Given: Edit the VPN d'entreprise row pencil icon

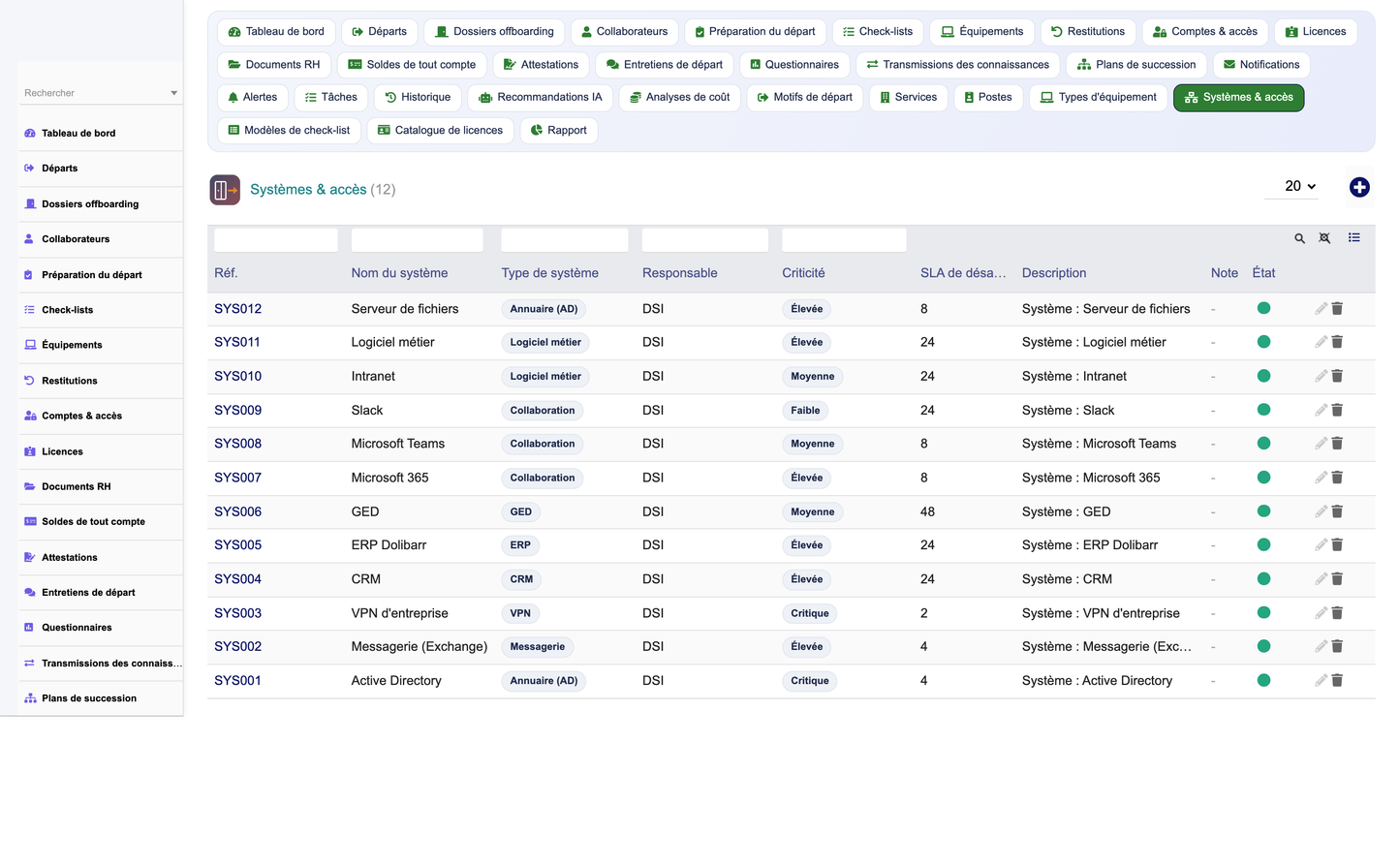Looking at the screenshot, I should tap(1321, 613).
